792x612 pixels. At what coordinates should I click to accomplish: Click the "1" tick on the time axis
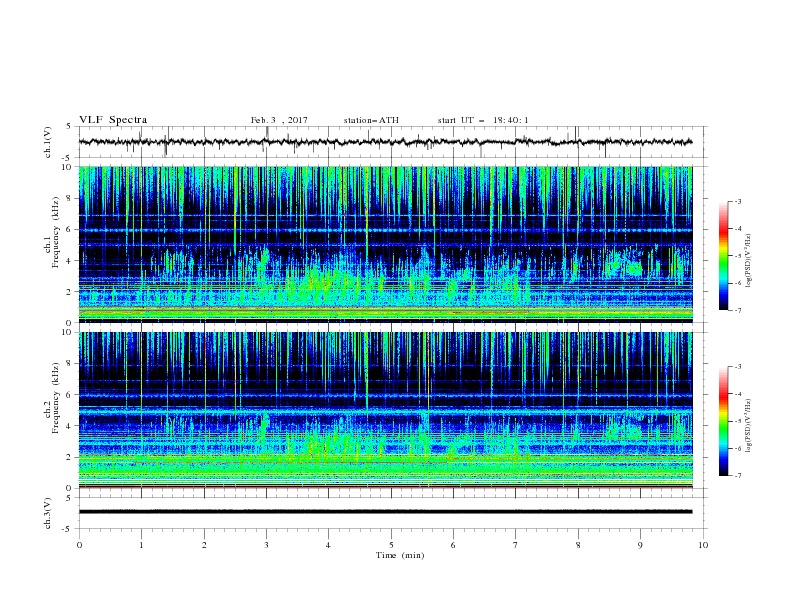pyautogui.click(x=141, y=545)
